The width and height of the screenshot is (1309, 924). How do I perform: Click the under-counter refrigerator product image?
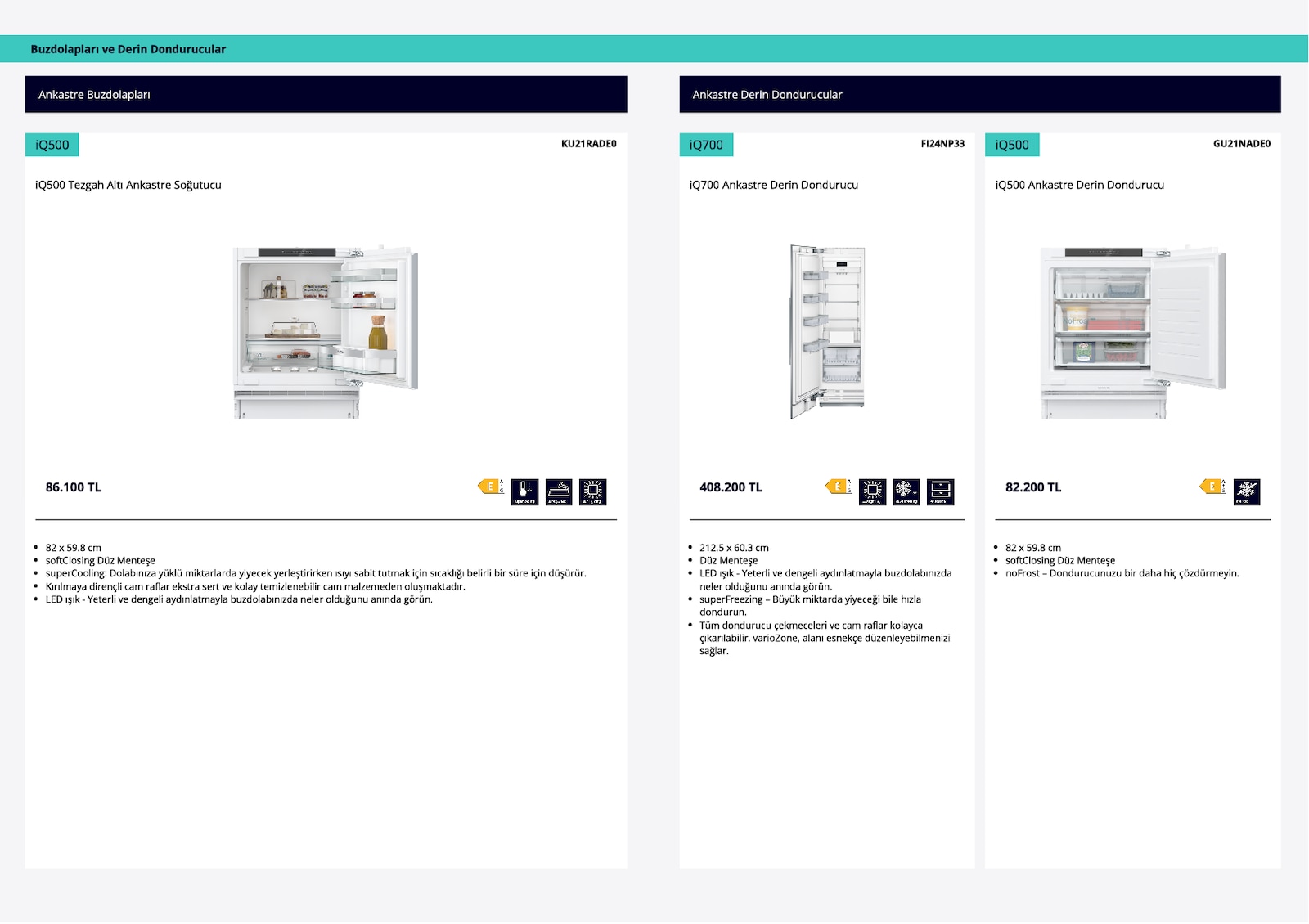(326, 332)
